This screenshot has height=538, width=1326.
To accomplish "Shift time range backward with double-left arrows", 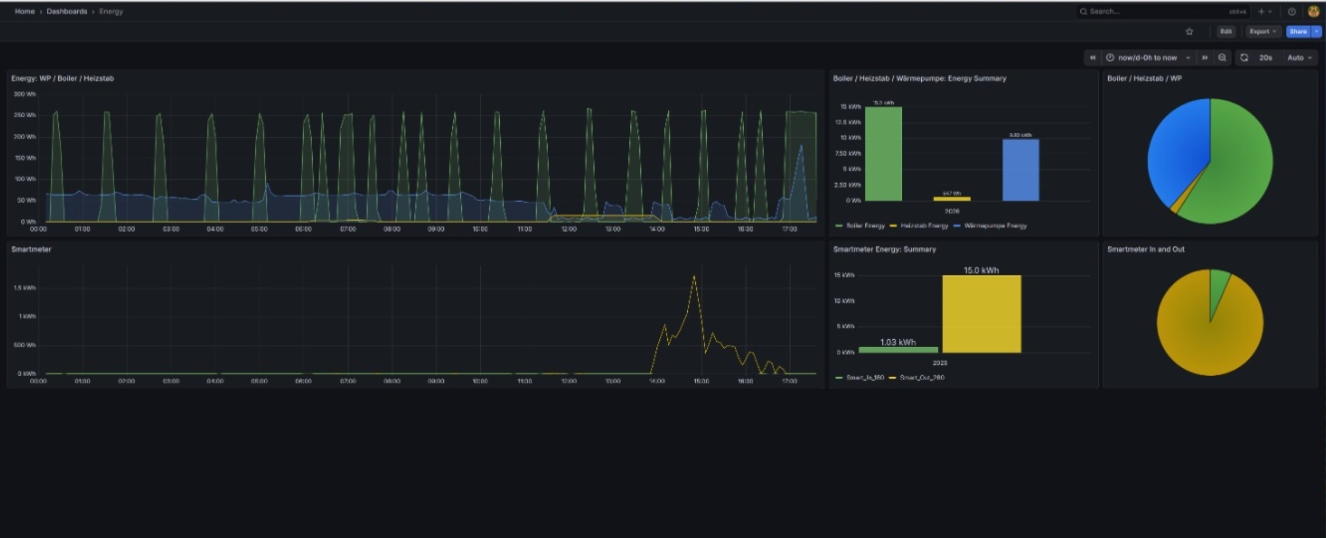I will 1092,58.
